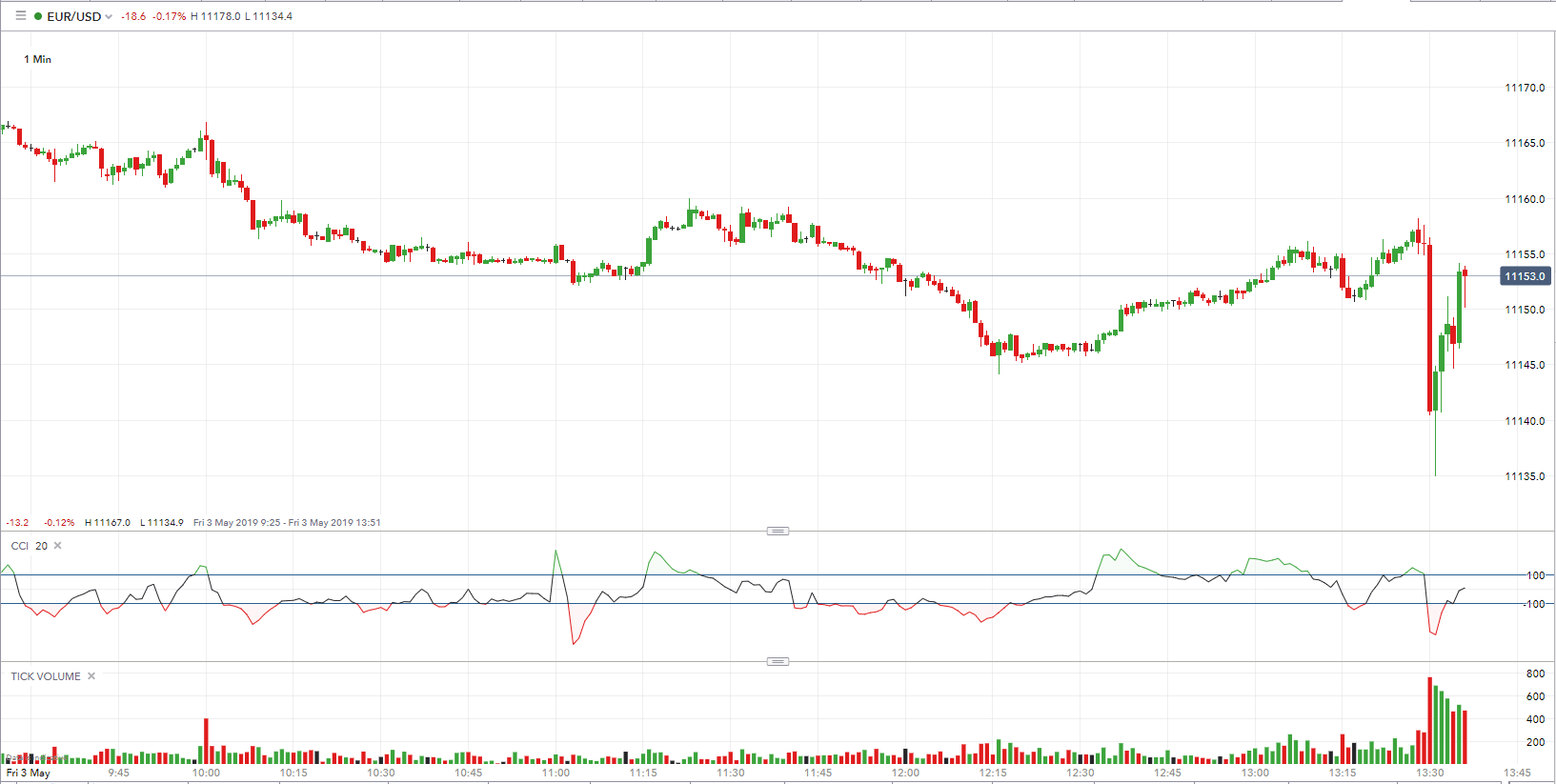Close the TICK VOLUME indicator panel
Viewport: 1556px width, 784px height.
91,676
